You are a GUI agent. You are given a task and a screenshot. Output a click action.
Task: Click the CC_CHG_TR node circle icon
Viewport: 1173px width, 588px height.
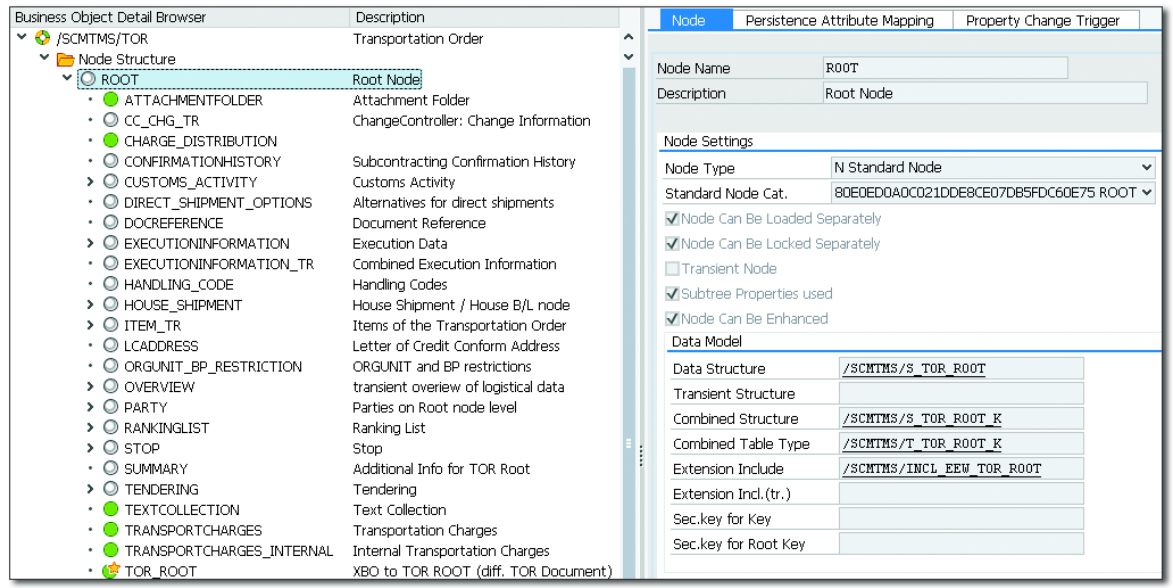tap(110, 121)
